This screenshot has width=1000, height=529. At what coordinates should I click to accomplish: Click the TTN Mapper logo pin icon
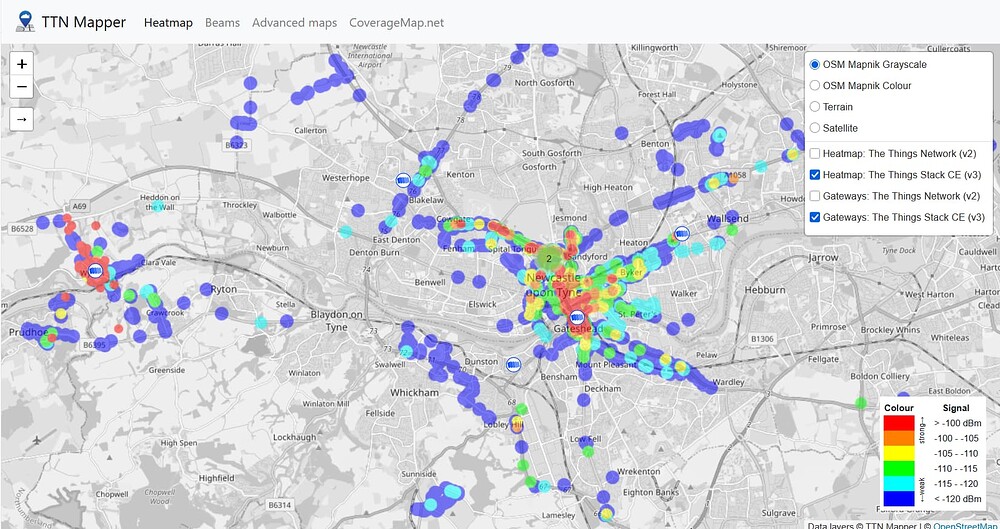point(25,21)
